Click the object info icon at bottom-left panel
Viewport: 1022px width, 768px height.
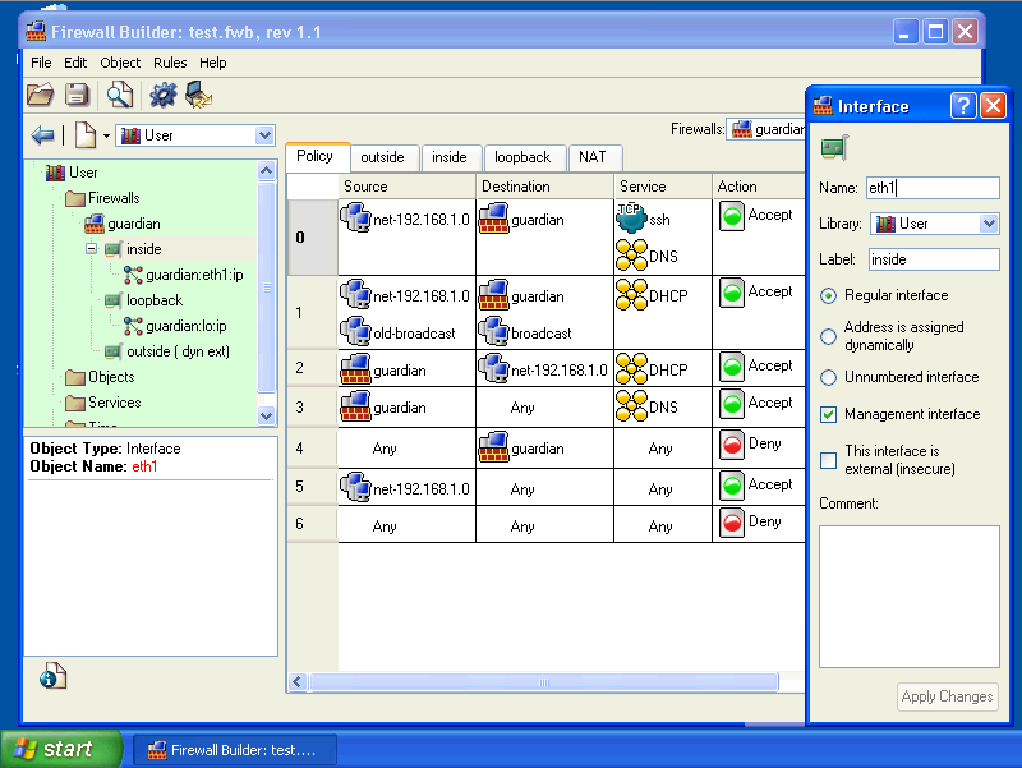(x=53, y=676)
